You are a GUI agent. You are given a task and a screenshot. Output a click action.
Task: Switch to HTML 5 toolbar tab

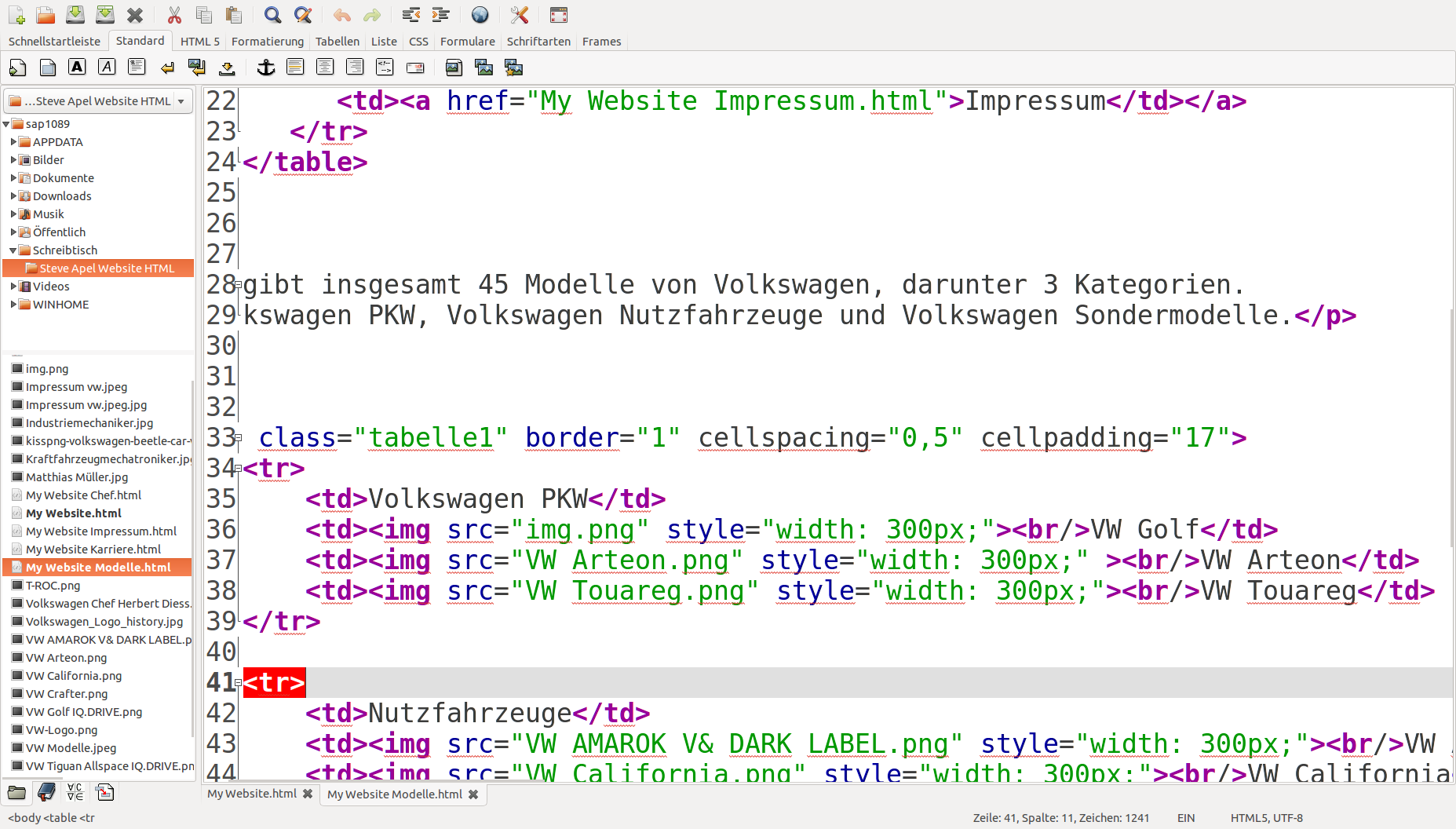[200, 41]
